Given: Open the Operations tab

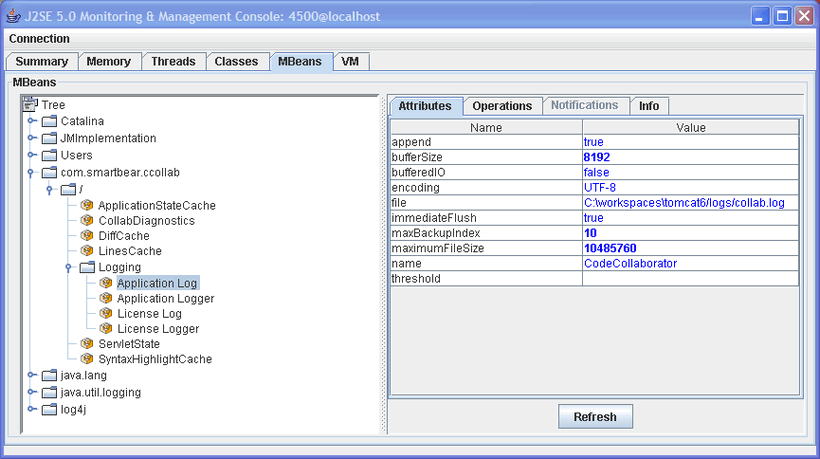Looking at the screenshot, I should click(x=502, y=106).
